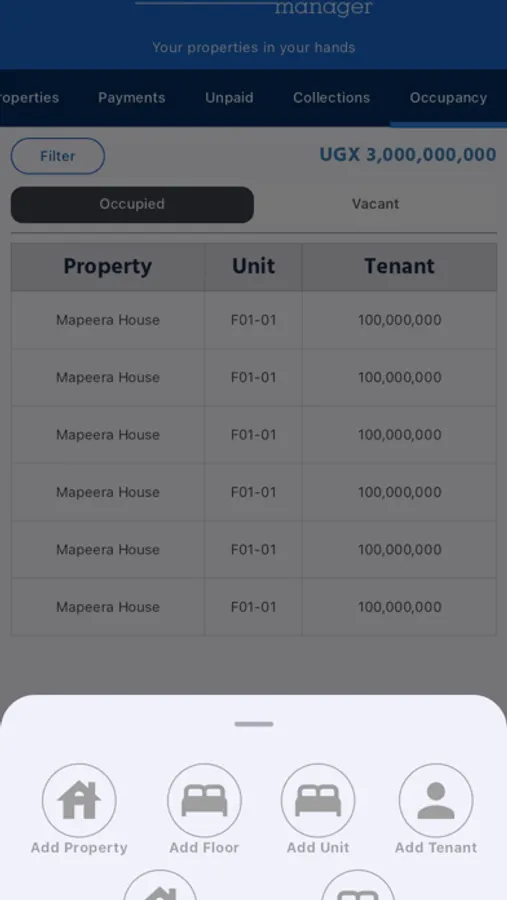Open the Filter options
507x900 pixels.
tap(58, 156)
